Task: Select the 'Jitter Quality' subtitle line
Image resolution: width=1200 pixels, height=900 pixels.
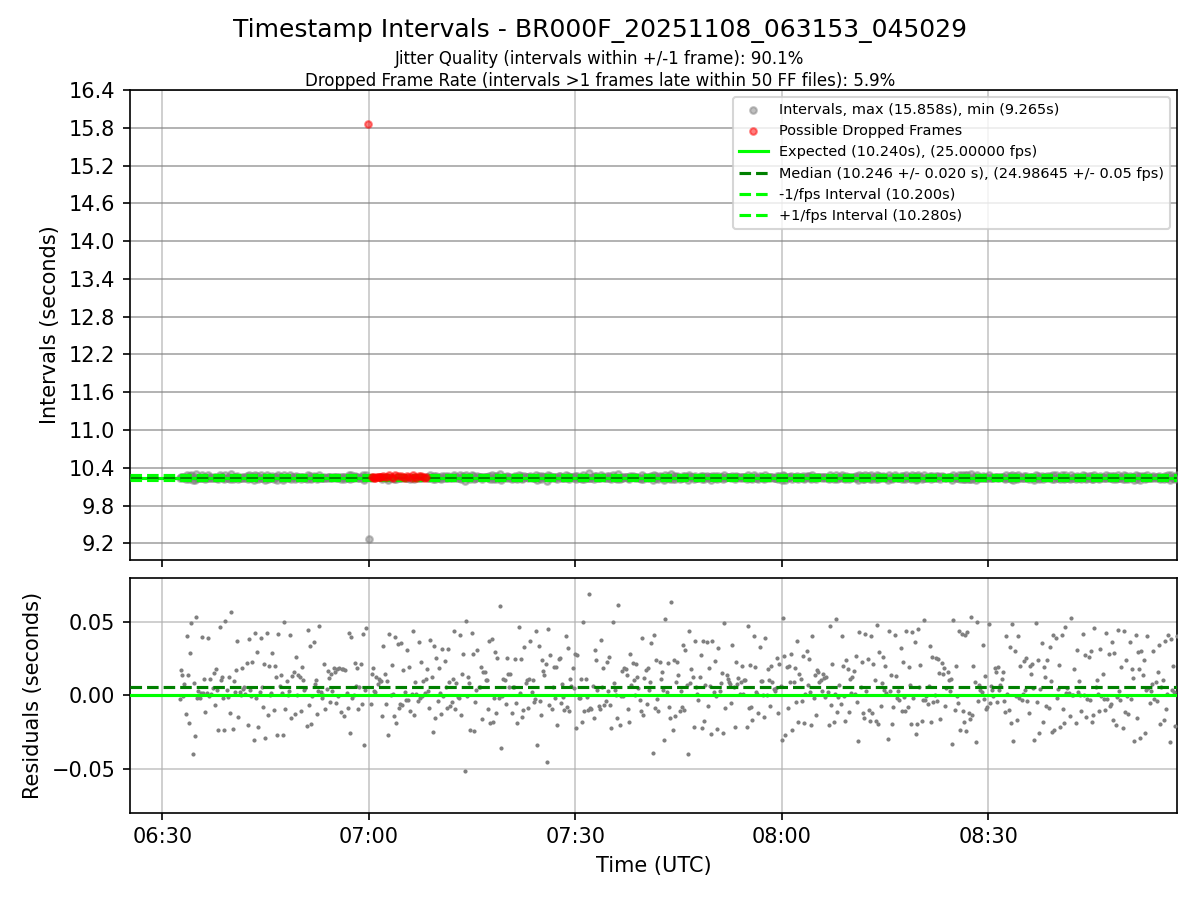Action: 599,58
